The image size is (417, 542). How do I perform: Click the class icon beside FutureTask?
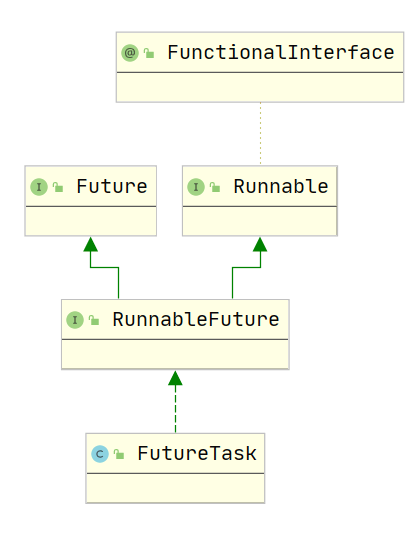100,454
